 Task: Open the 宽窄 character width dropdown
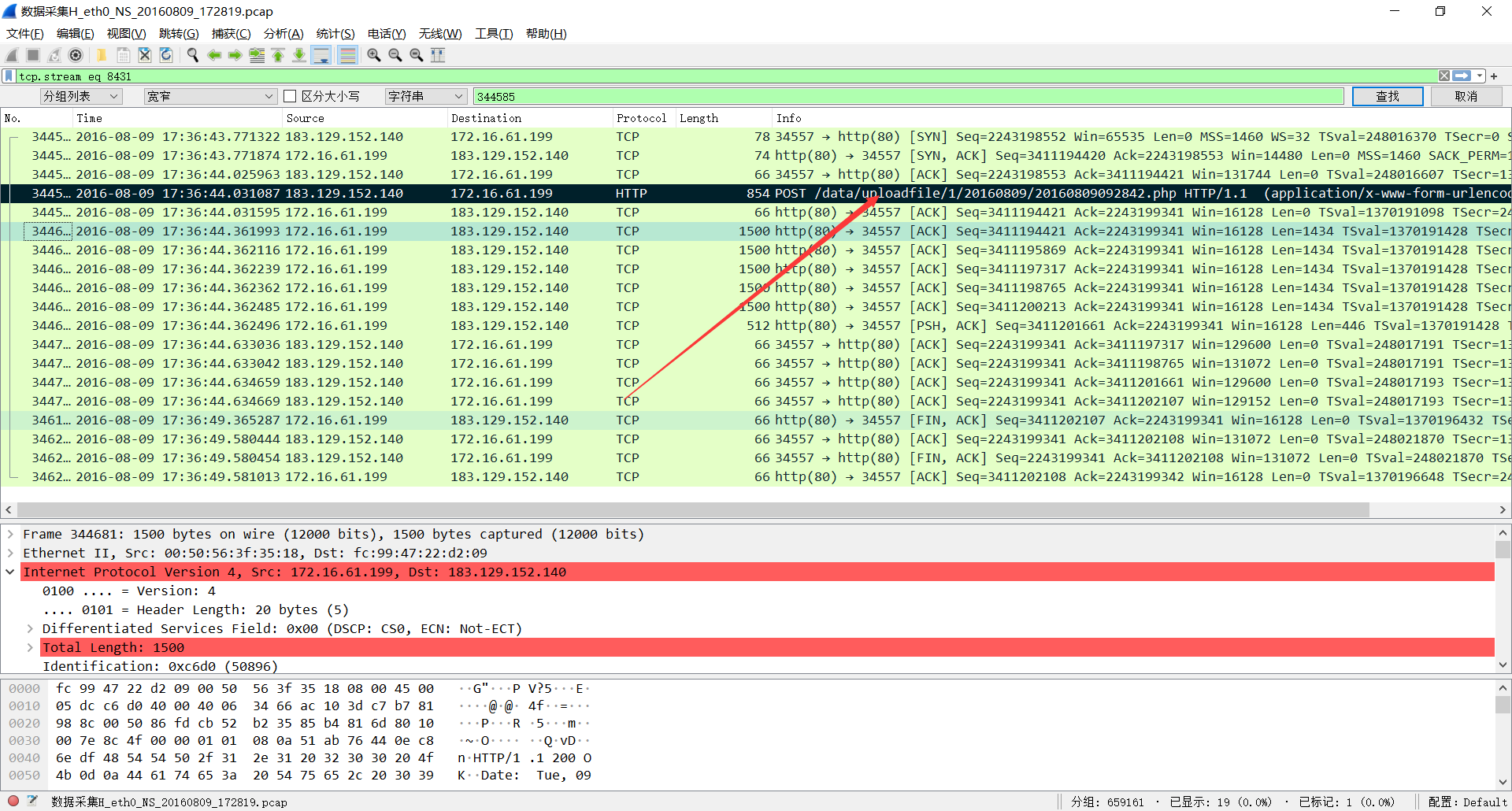(210, 96)
